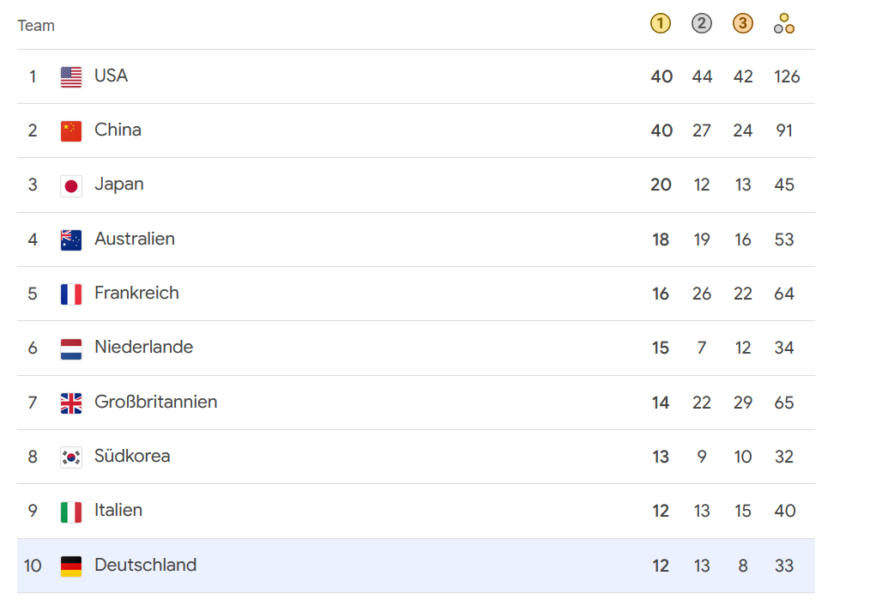870x600 pixels.
Task: Click USA's total of 126 medals
Action: [x=786, y=76]
